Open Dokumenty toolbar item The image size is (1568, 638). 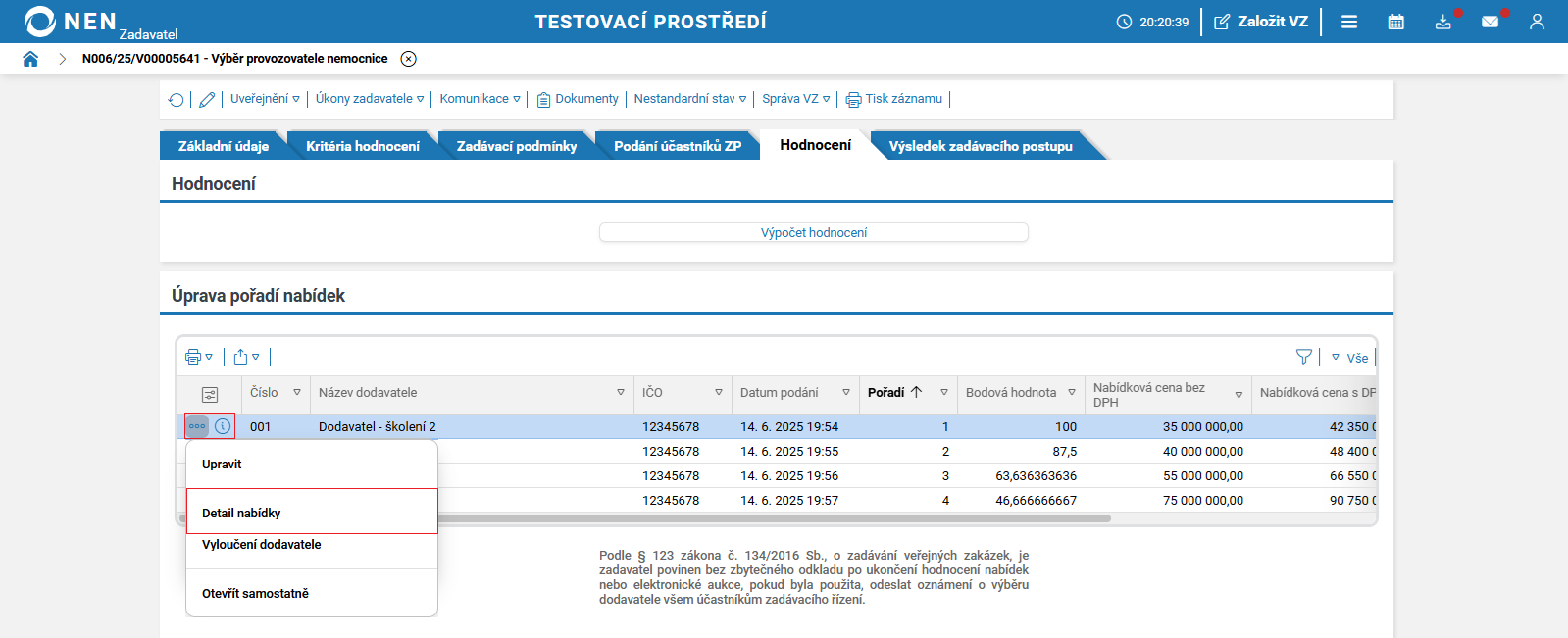[x=578, y=99]
